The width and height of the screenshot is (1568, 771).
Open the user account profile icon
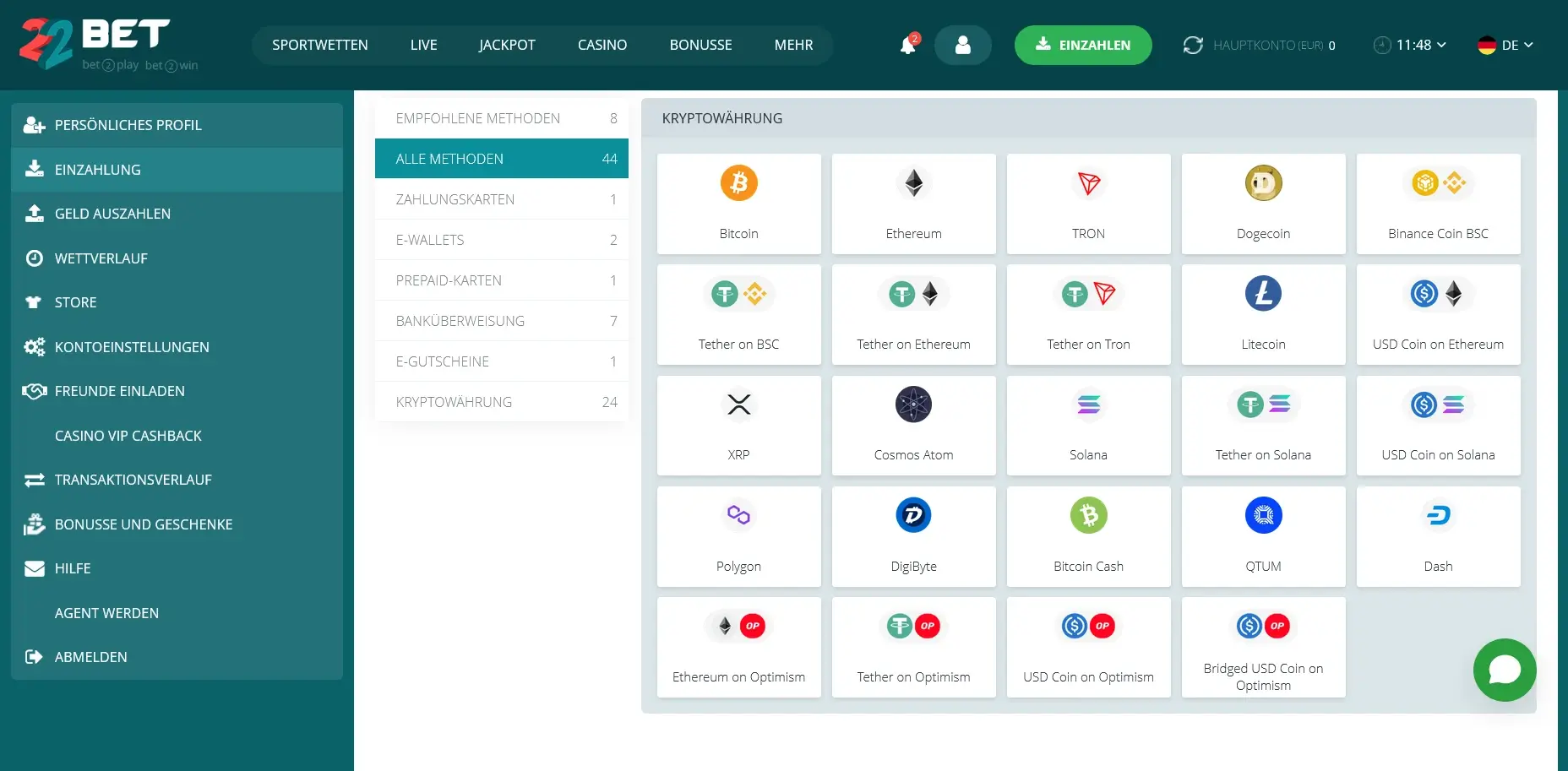click(962, 45)
